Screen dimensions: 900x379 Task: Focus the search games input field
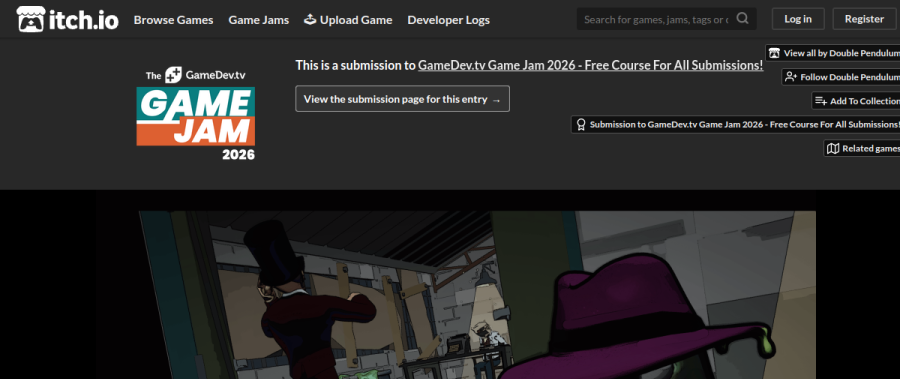click(x=656, y=19)
